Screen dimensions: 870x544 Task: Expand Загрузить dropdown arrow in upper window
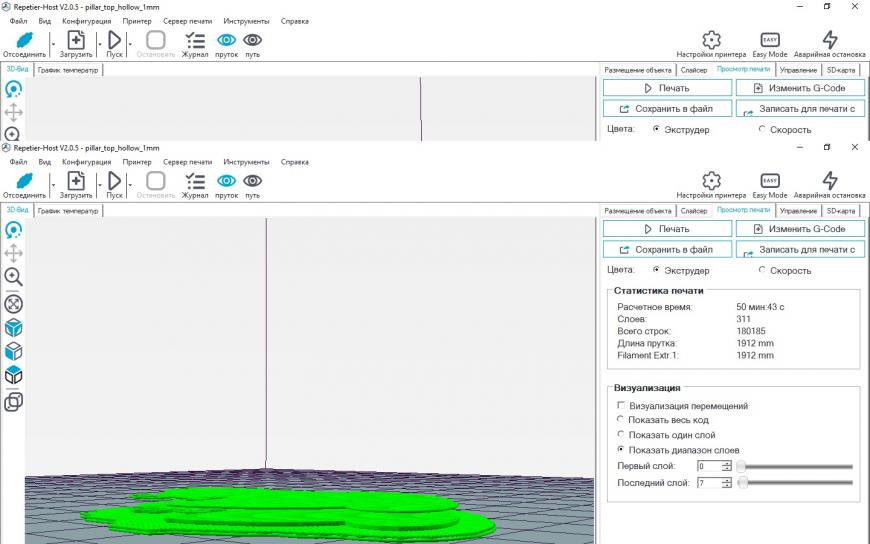tap(100, 43)
